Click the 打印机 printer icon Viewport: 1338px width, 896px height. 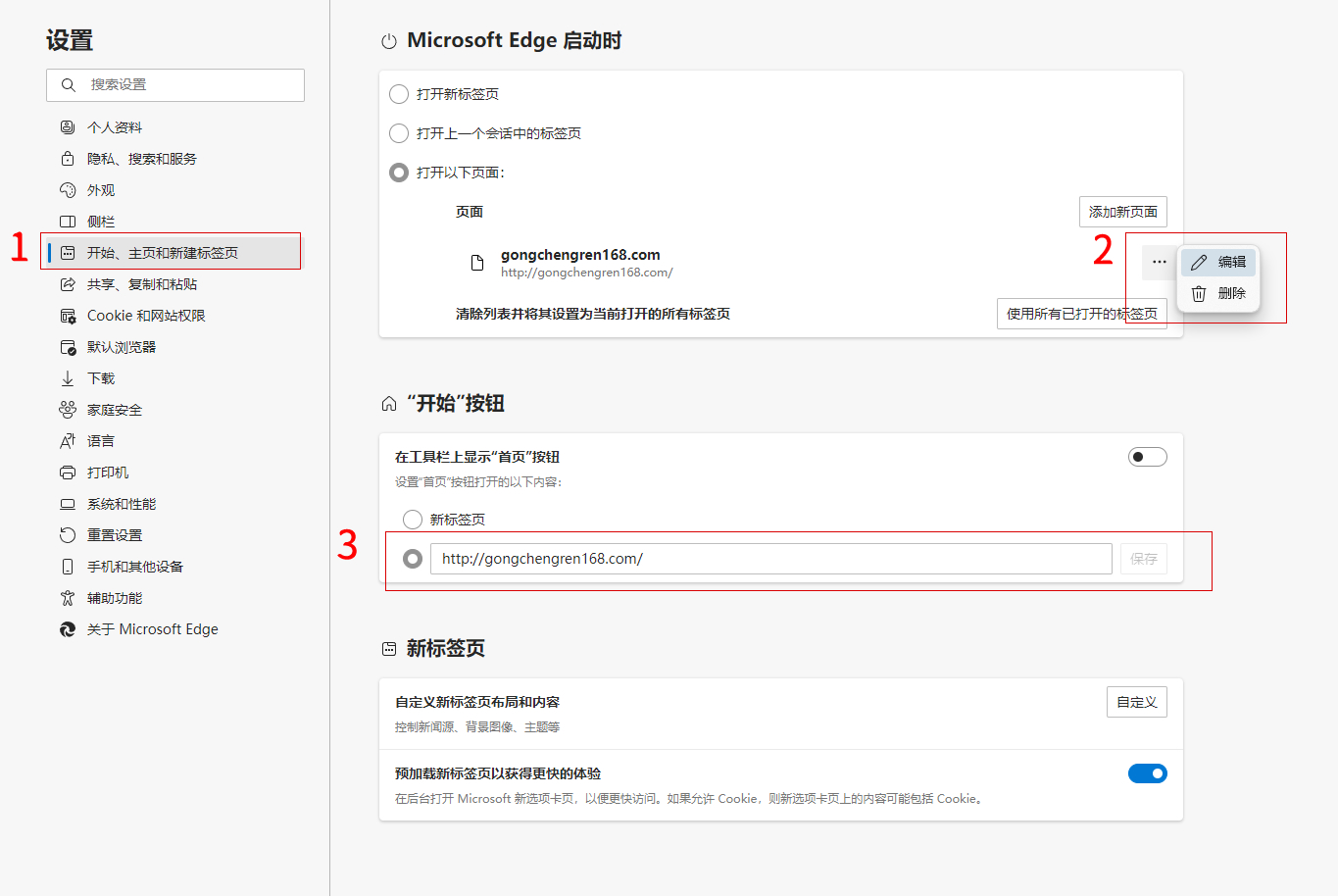pos(68,473)
